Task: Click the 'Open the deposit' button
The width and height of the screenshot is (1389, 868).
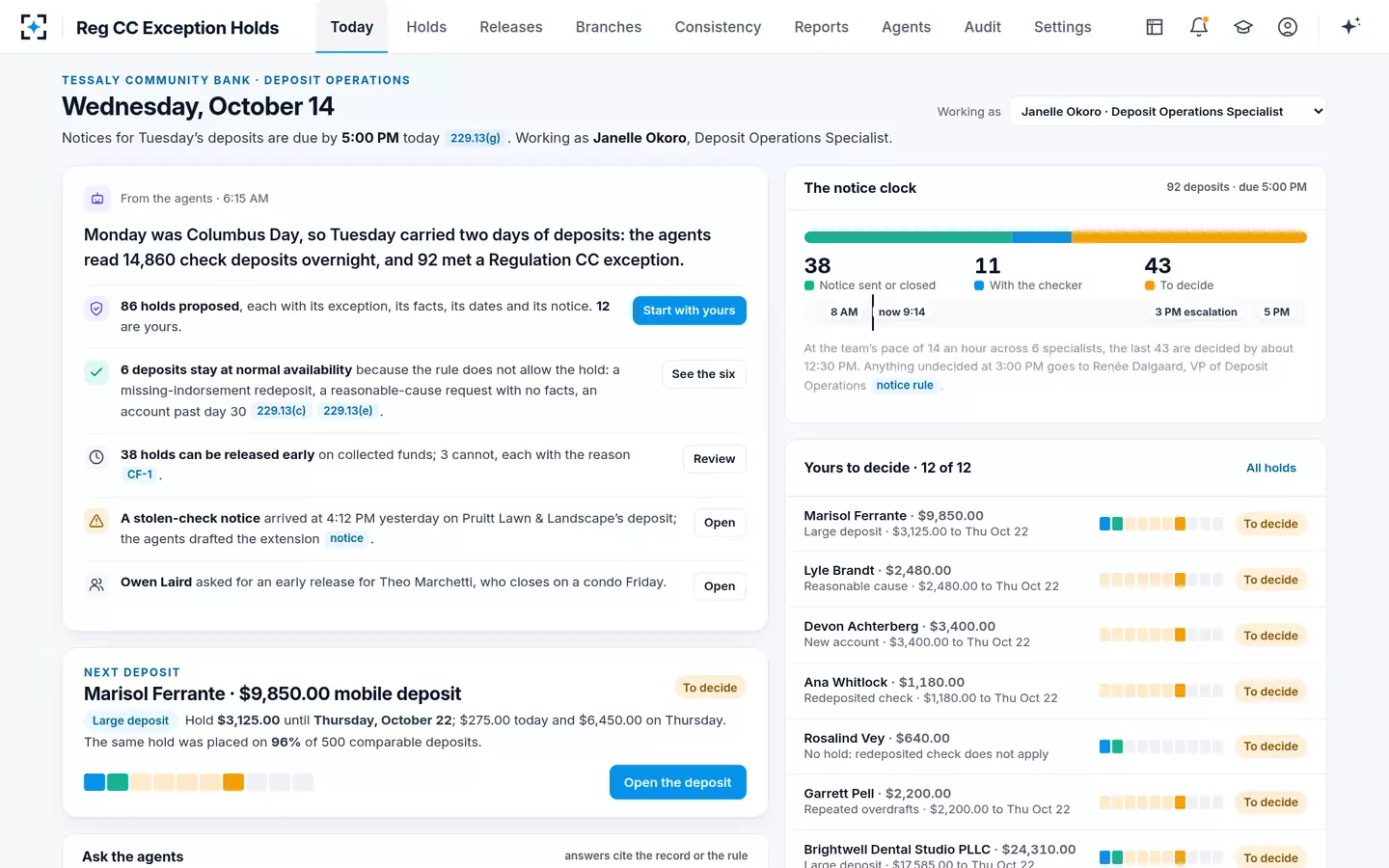Action: click(x=678, y=782)
